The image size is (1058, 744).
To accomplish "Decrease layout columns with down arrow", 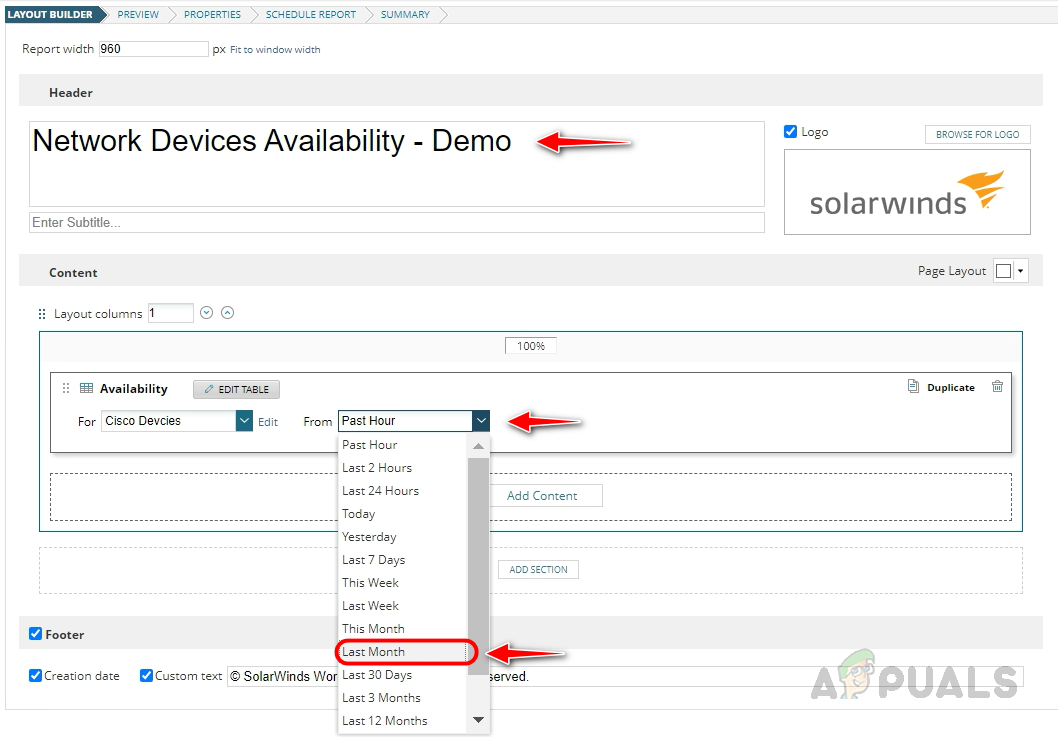I will coord(207,313).
